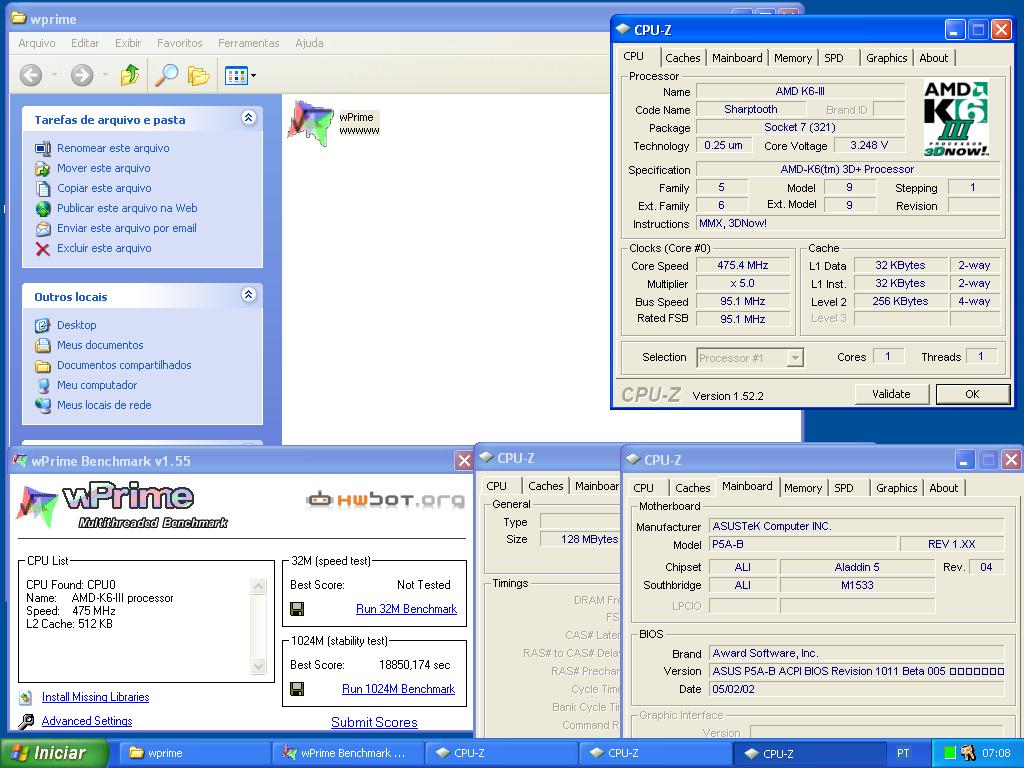The height and width of the screenshot is (768, 1024).
Task: Click the Explorer Forward arrow button
Action: (x=82, y=75)
